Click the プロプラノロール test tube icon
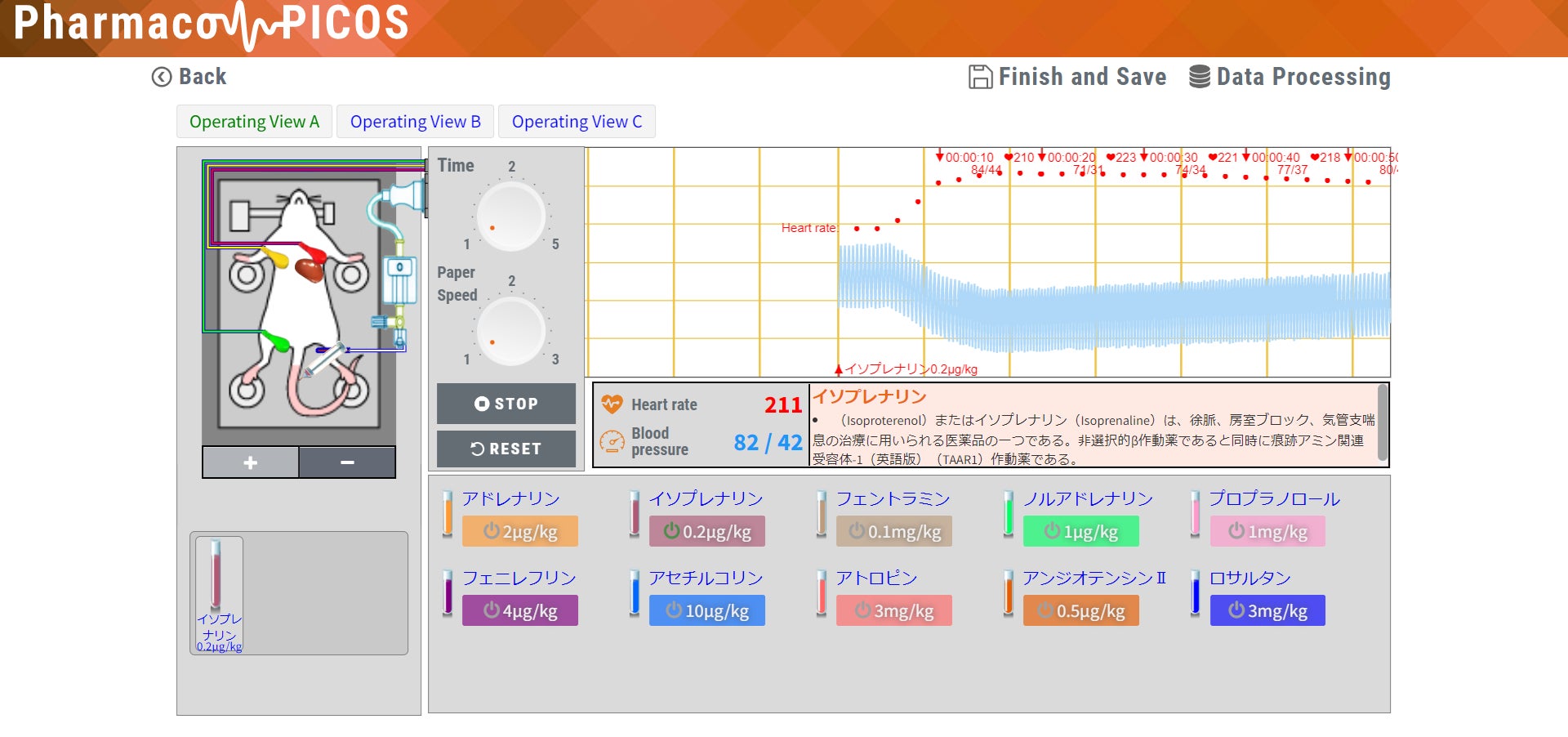 coord(1196,515)
